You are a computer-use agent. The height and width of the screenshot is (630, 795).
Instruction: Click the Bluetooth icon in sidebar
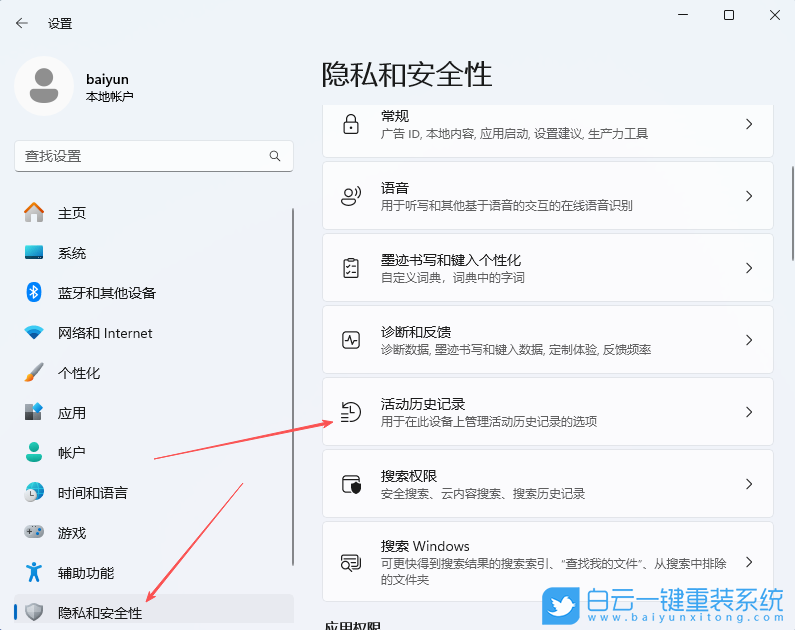[34, 292]
